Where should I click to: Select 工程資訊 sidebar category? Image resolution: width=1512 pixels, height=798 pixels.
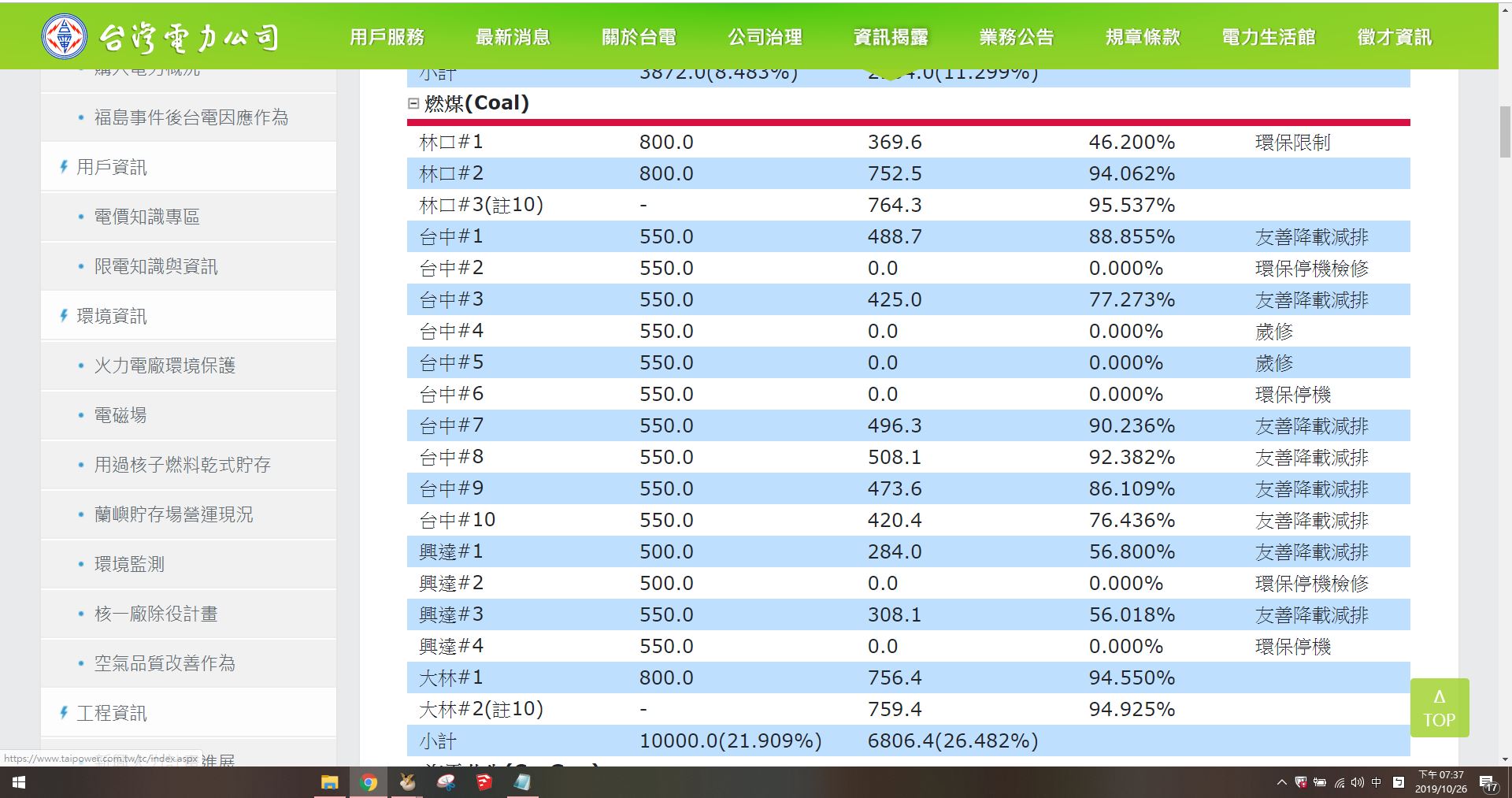coord(111,713)
